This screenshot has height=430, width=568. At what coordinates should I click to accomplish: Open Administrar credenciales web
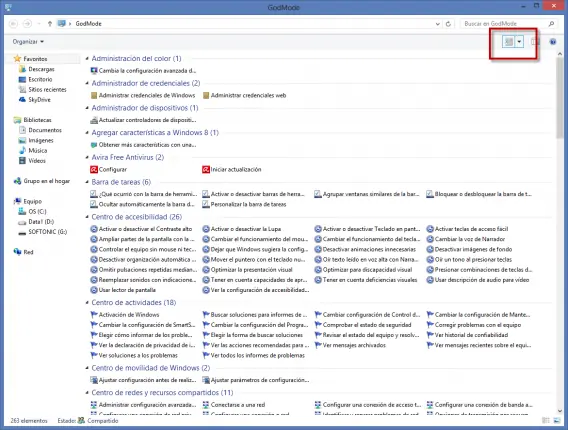click(x=245, y=95)
